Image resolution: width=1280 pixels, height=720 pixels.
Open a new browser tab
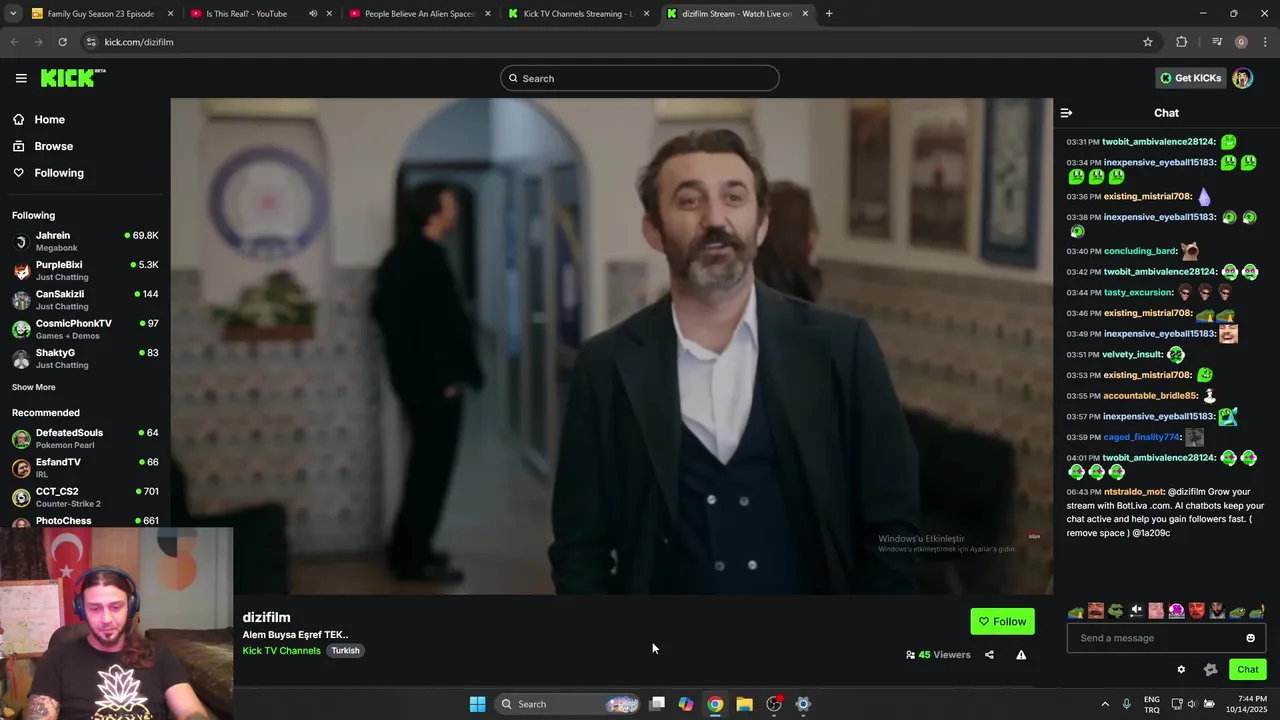tap(829, 14)
